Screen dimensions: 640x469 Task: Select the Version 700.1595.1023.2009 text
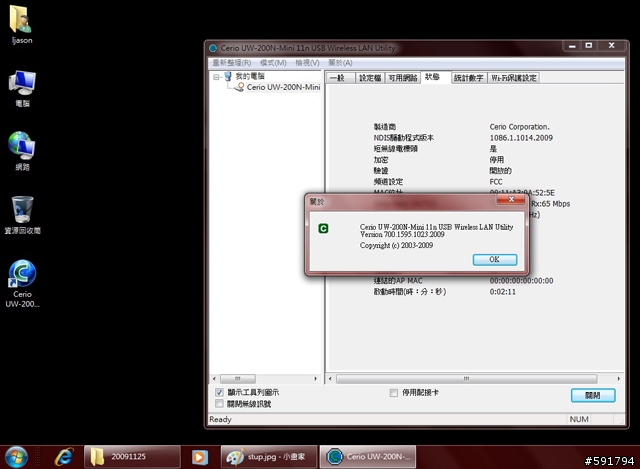pyautogui.click(x=402, y=234)
